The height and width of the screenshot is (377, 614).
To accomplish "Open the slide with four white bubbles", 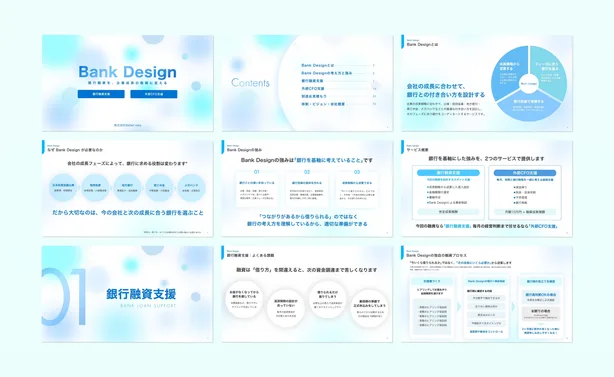I will 307,294.
